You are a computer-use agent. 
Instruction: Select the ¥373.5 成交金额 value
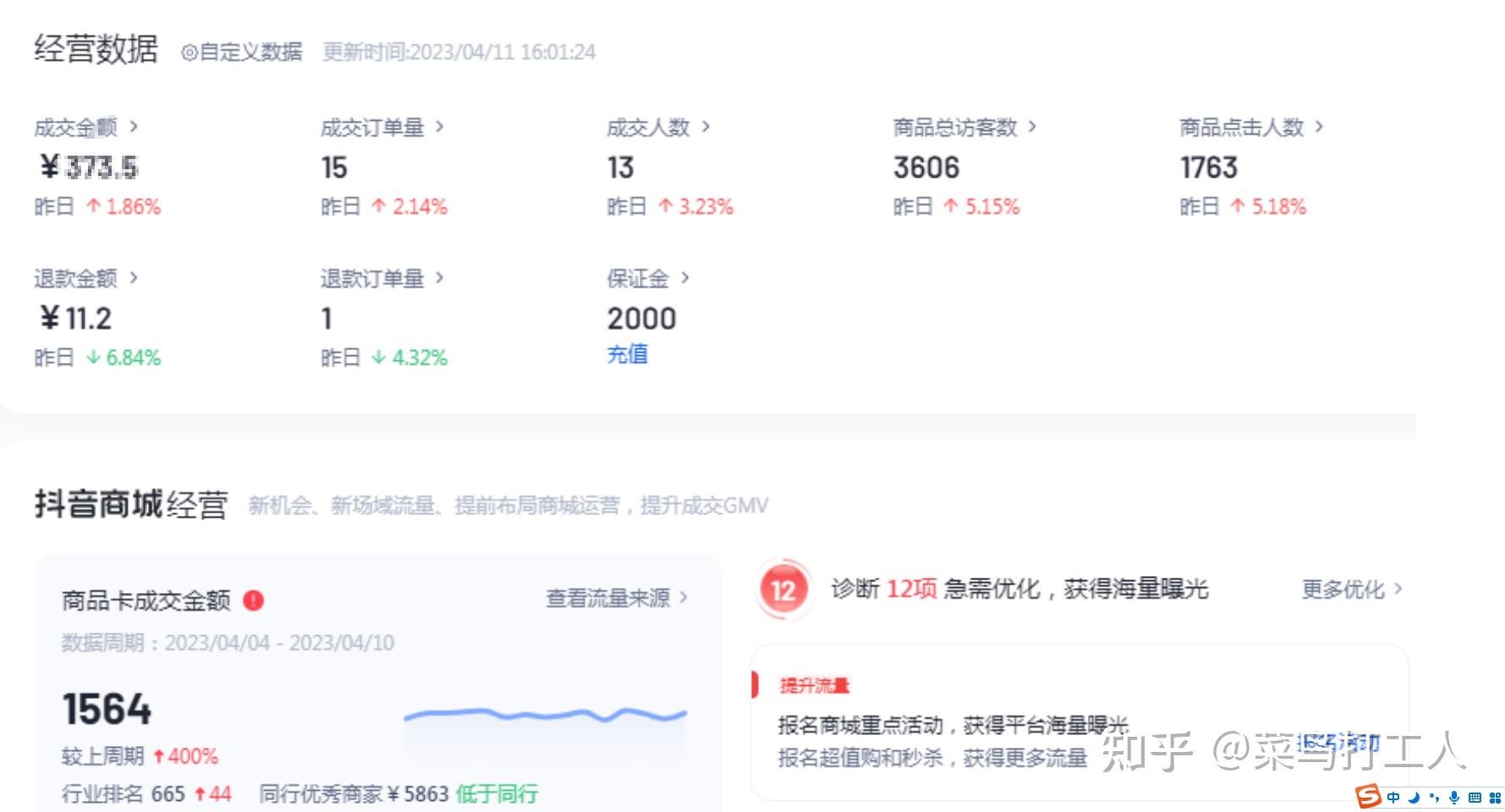(89, 167)
